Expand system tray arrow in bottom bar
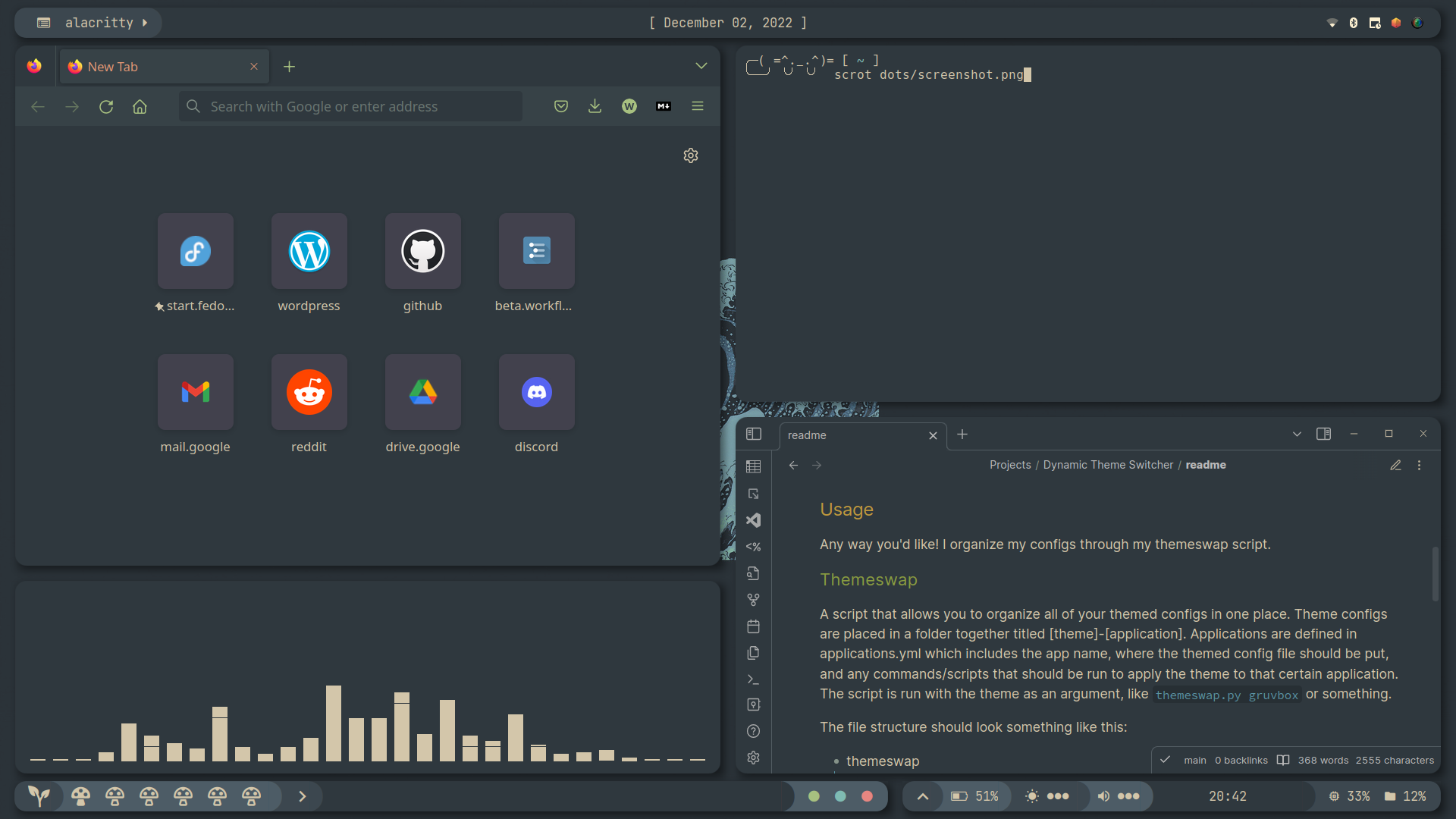 coord(923,796)
